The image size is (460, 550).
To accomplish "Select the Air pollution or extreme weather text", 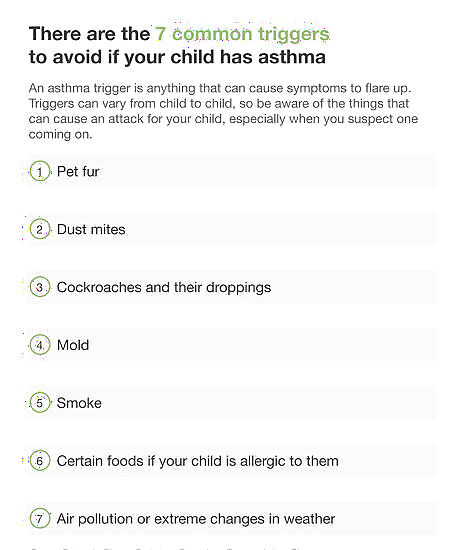I will [196, 519].
